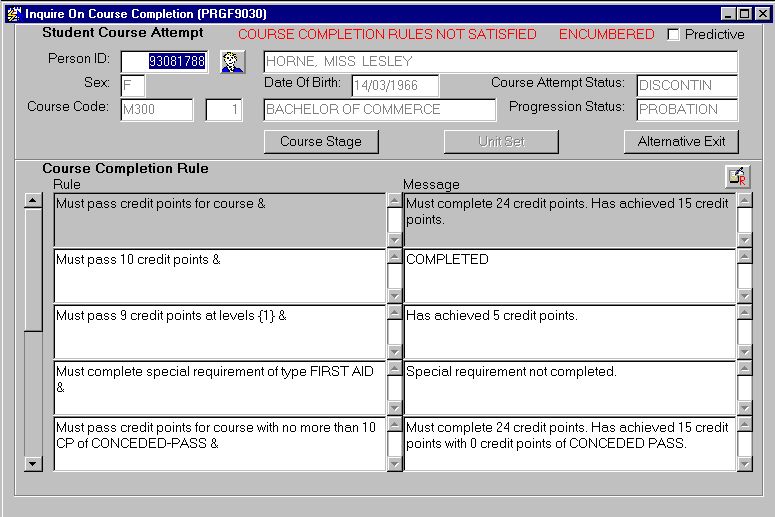Click the application icon in title bar
The width and height of the screenshot is (775, 517).
[x=13, y=14]
